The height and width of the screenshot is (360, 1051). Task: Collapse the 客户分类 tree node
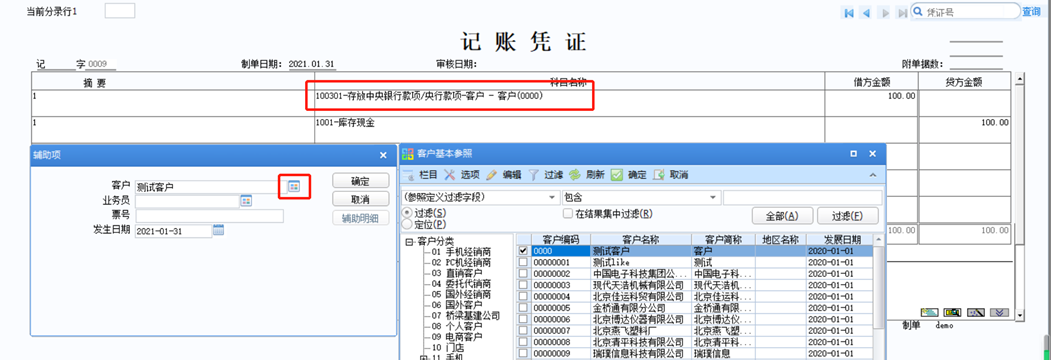pos(410,242)
